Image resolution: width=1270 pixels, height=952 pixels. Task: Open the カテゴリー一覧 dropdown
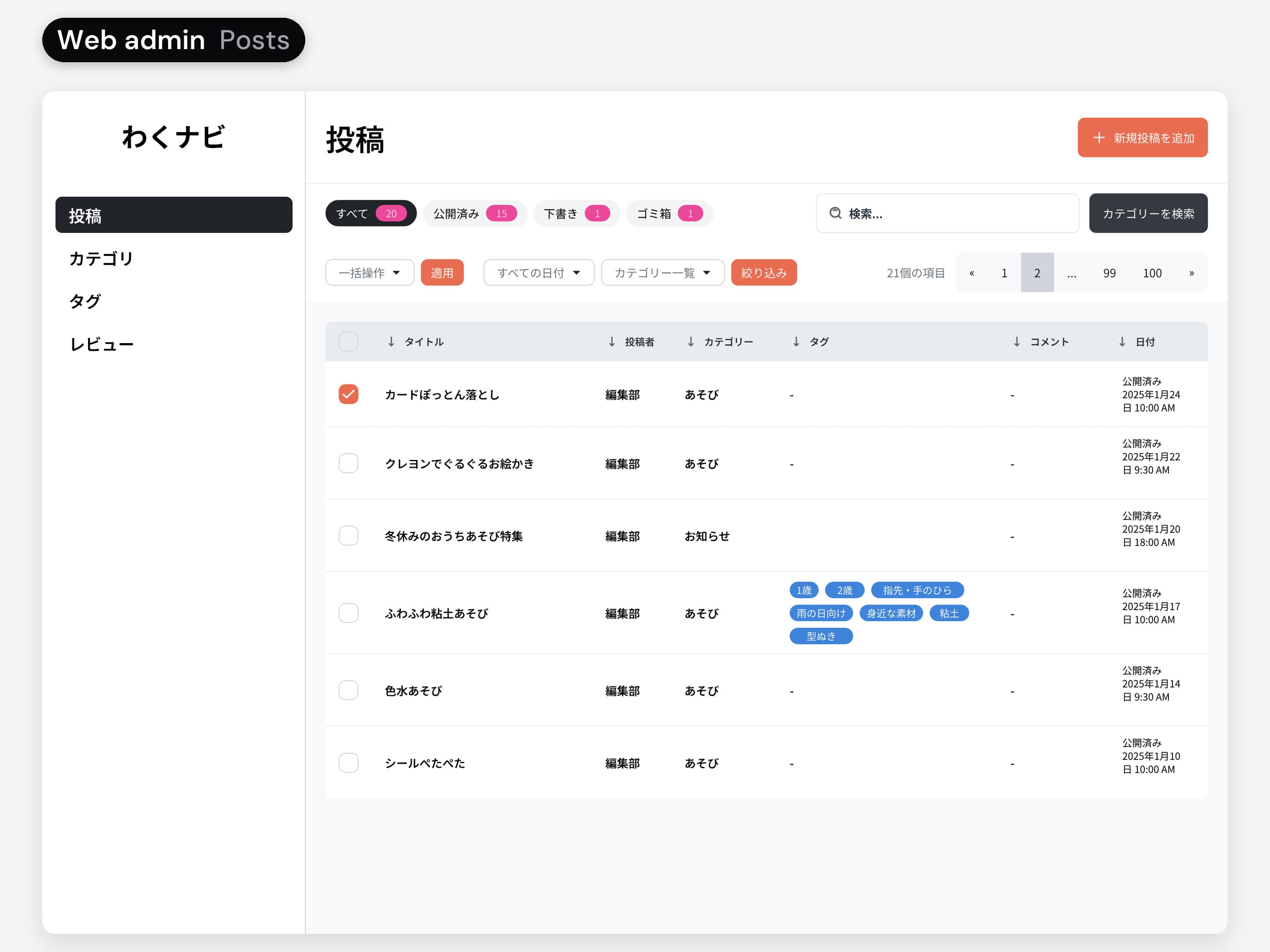click(x=663, y=272)
